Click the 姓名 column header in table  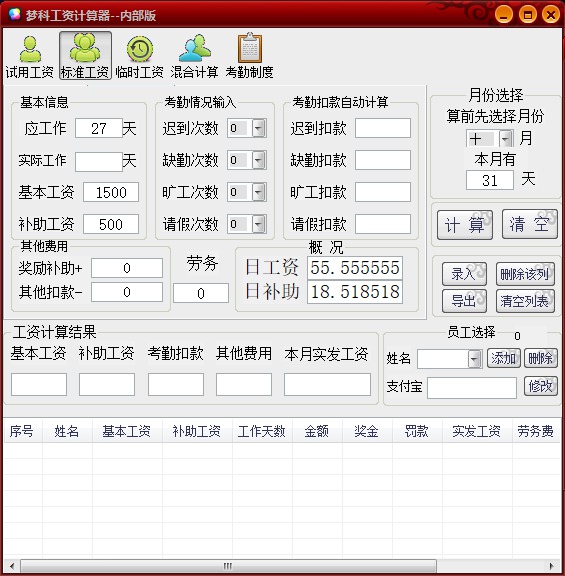click(x=67, y=431)
